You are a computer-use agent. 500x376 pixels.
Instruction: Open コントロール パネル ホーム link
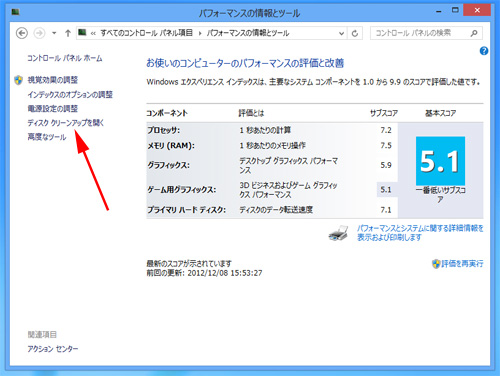pyautogui.click(x=65, y=58)
